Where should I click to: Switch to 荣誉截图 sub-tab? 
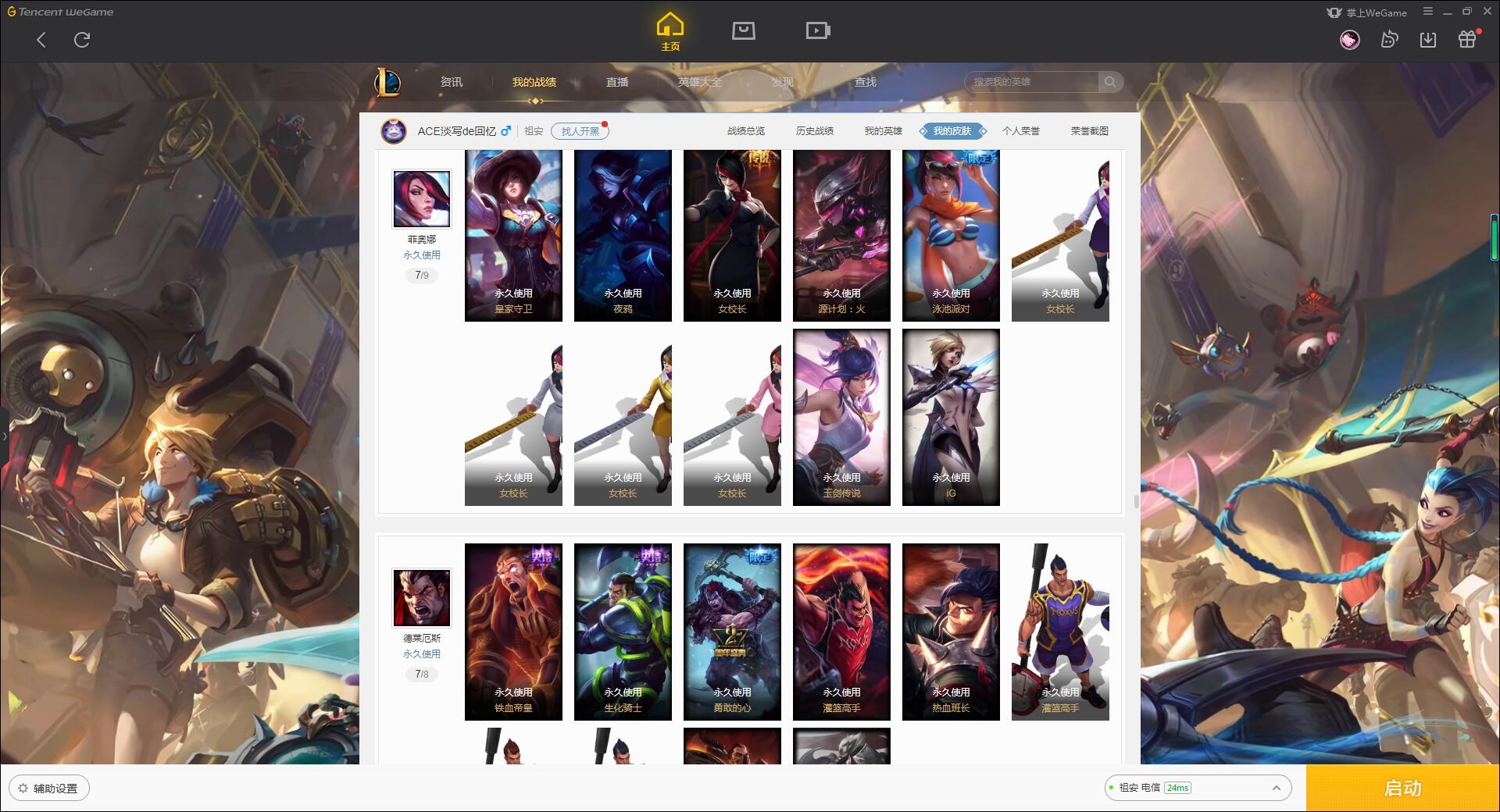coord(1090,131)
